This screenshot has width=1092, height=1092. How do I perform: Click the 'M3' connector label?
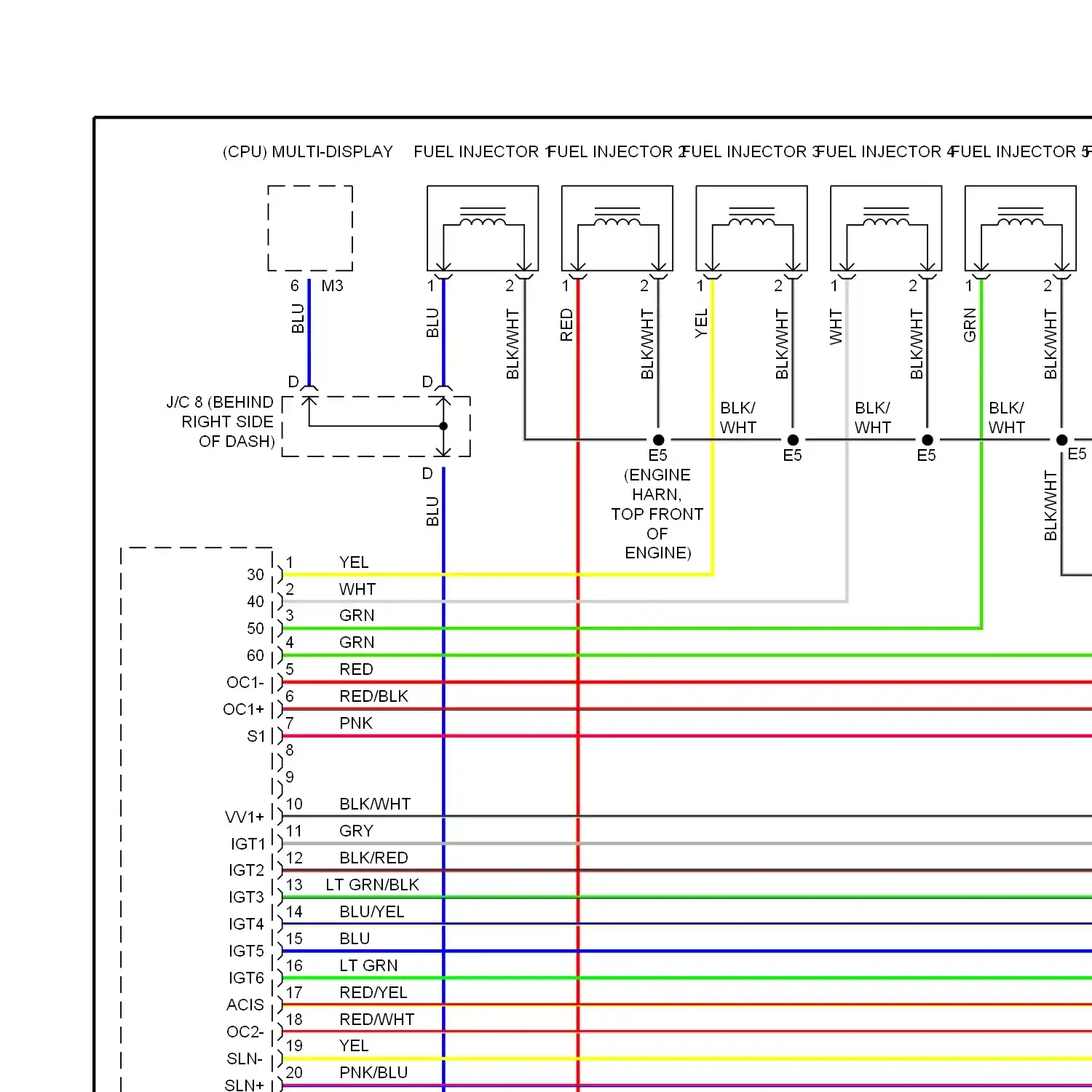click(x=332, y=285)
